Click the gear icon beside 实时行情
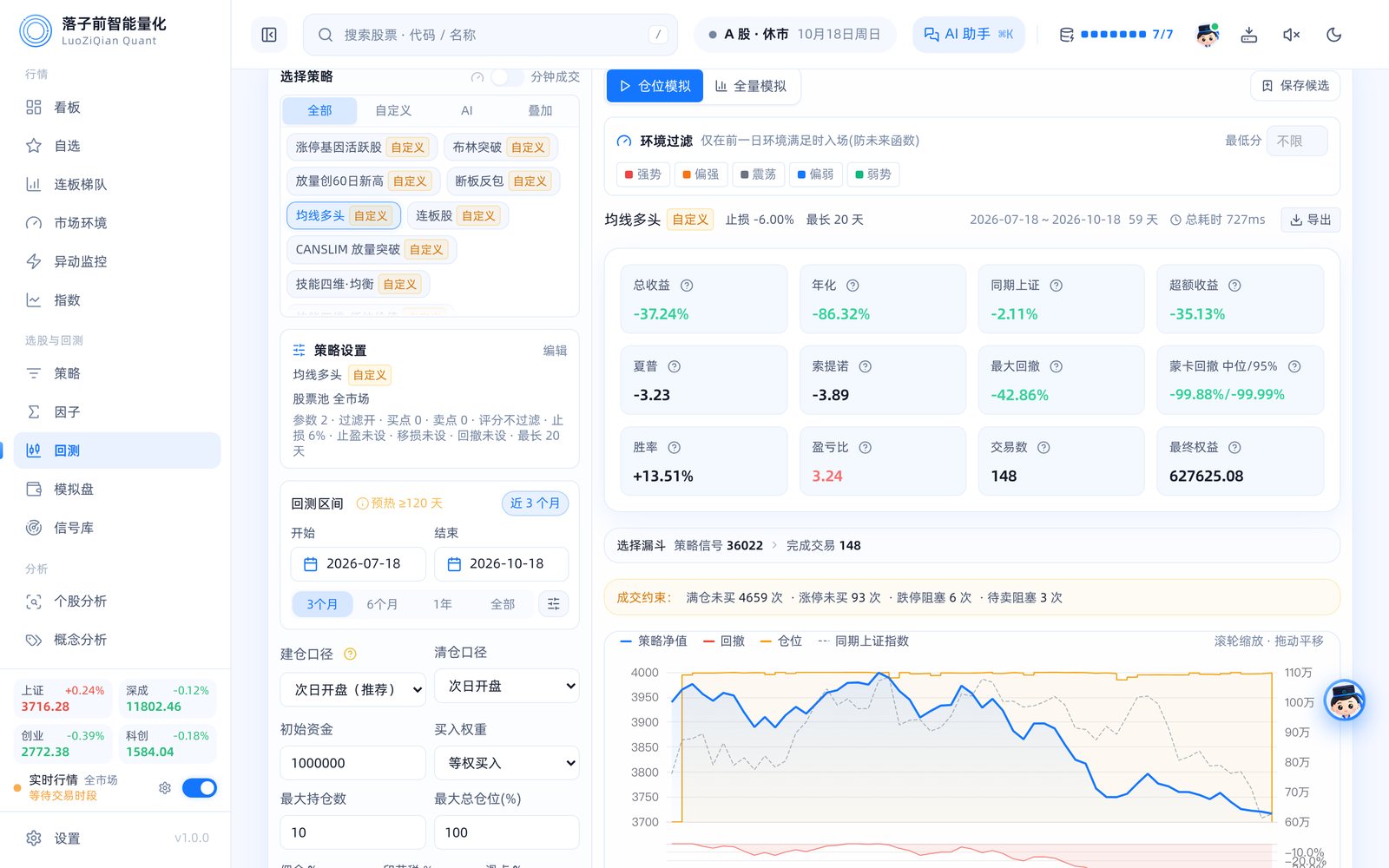The width and height of the screenshot is (1389, 868). click(x=165, y=788)
